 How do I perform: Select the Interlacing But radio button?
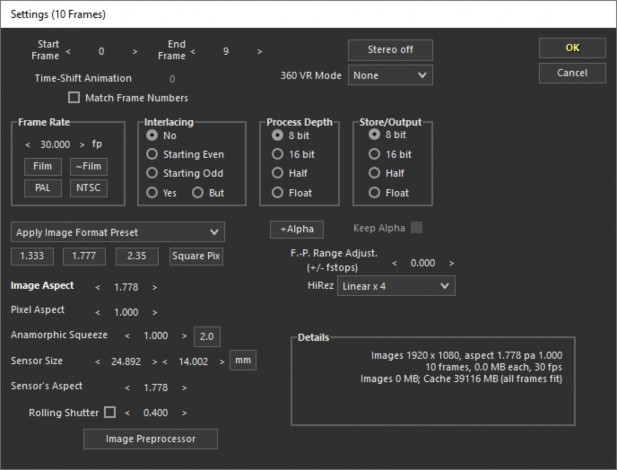tap(198, 192)
